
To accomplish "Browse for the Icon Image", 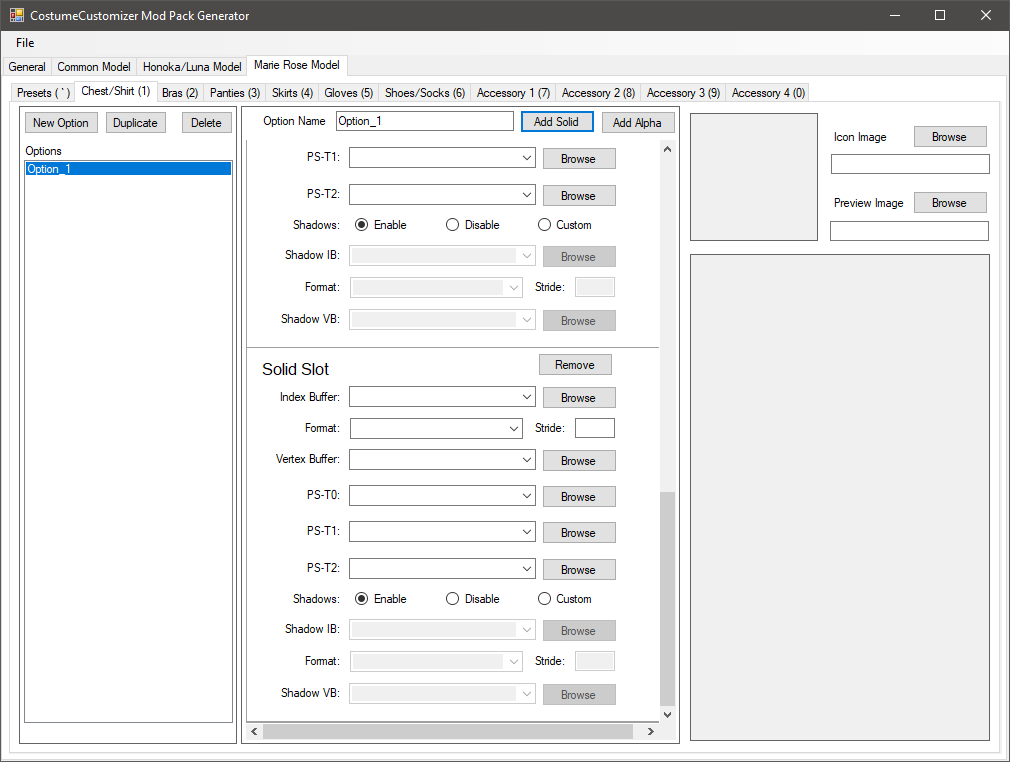I will tap(949, 137).
